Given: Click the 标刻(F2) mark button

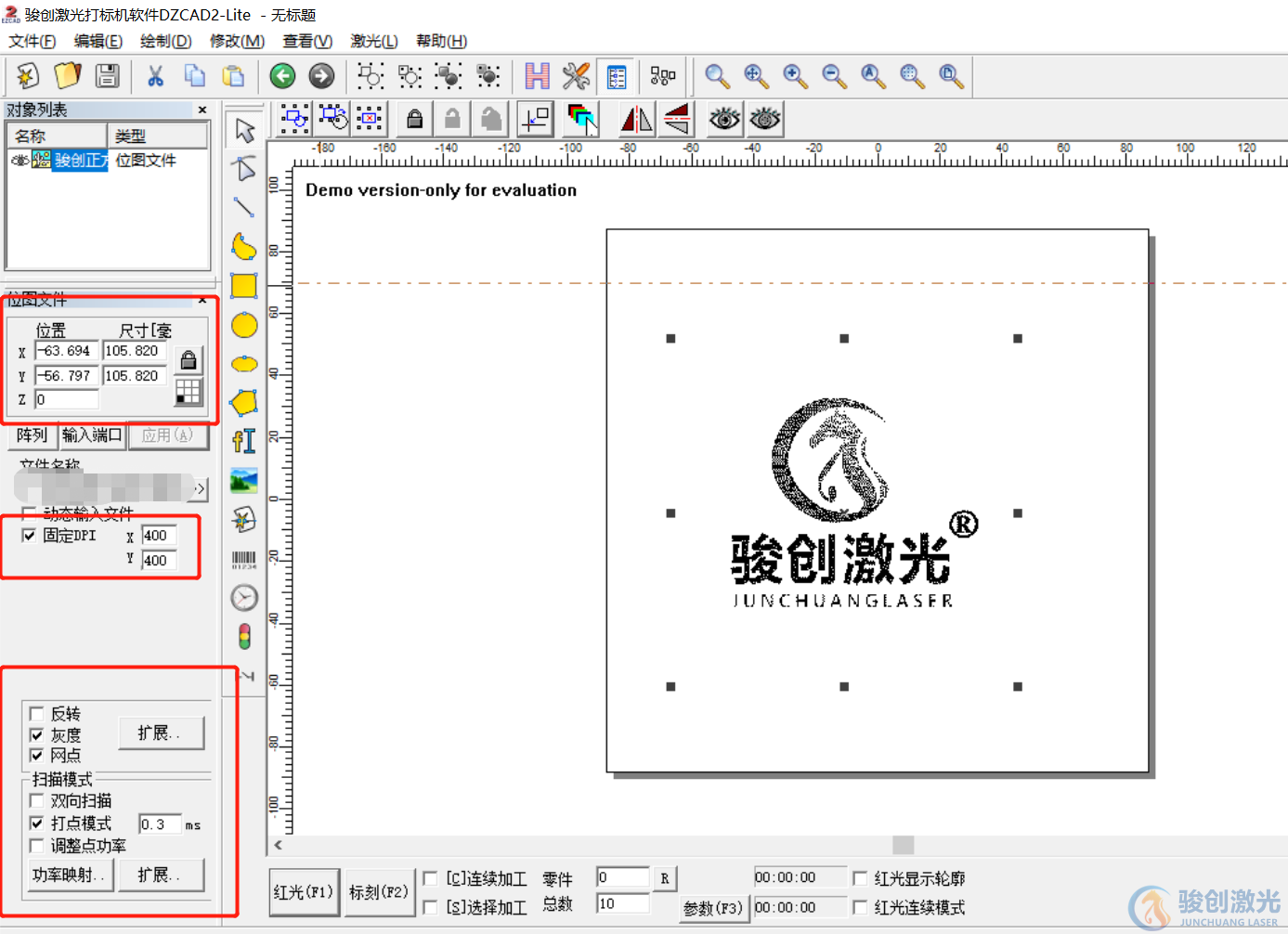Looking at the screenshot, I should (x=379, y=892).
